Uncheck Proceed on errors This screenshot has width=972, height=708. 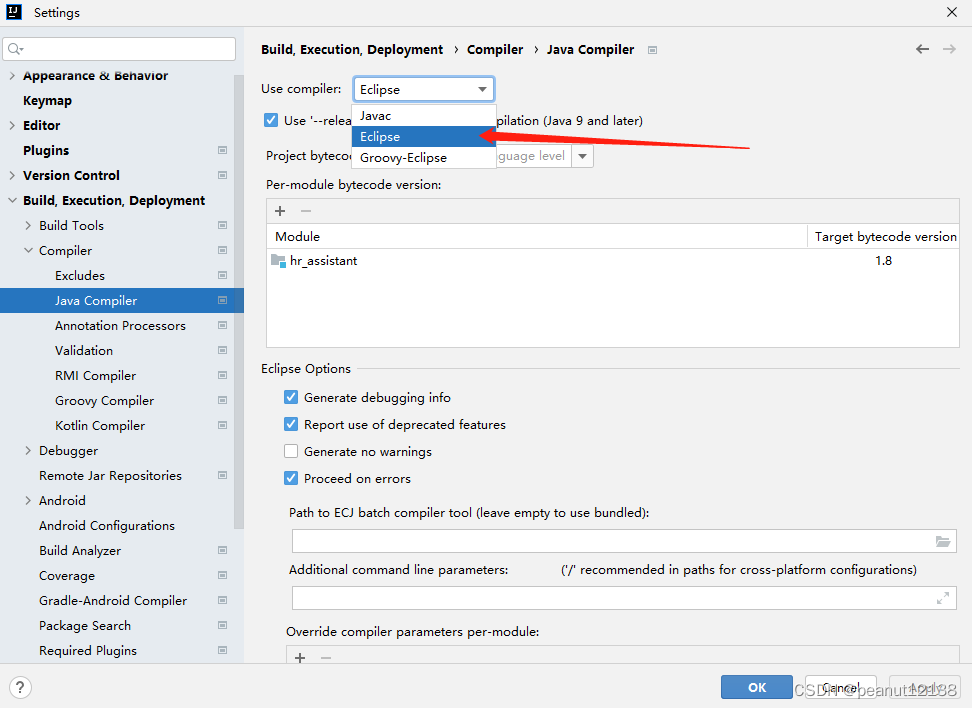point(290,478)
